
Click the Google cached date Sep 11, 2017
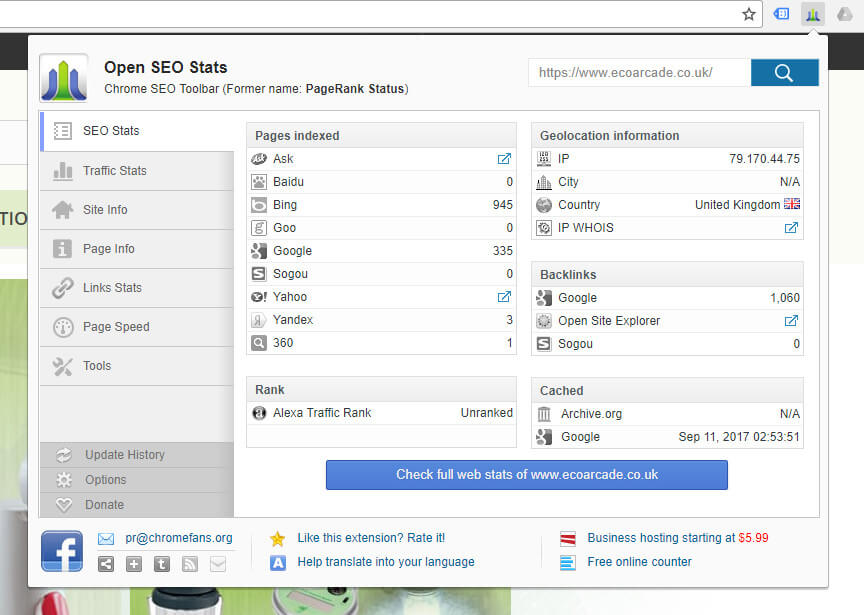click(x=739, y=437)
